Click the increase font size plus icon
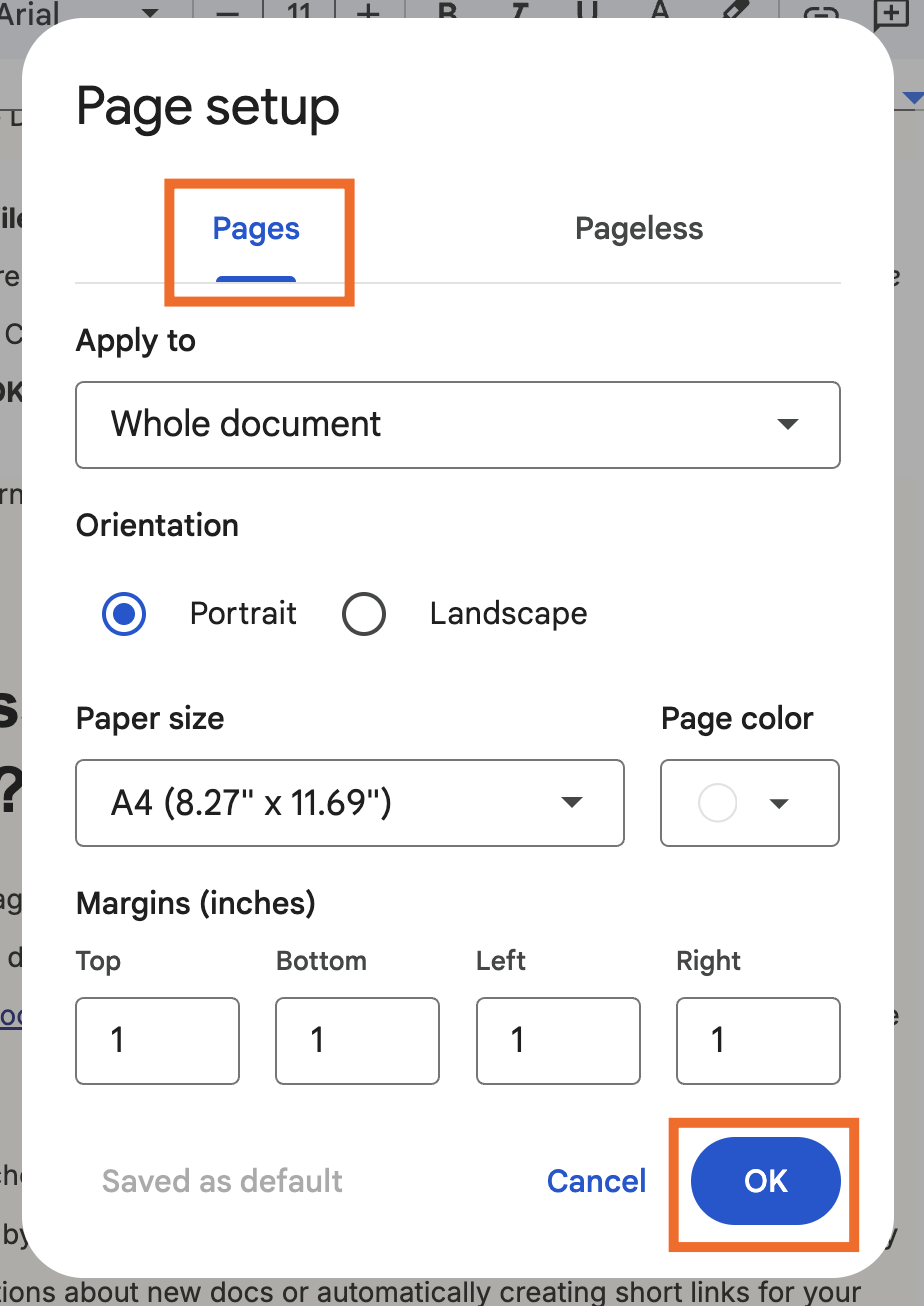This screenshot has width=924, height=1306. point(369,12)
